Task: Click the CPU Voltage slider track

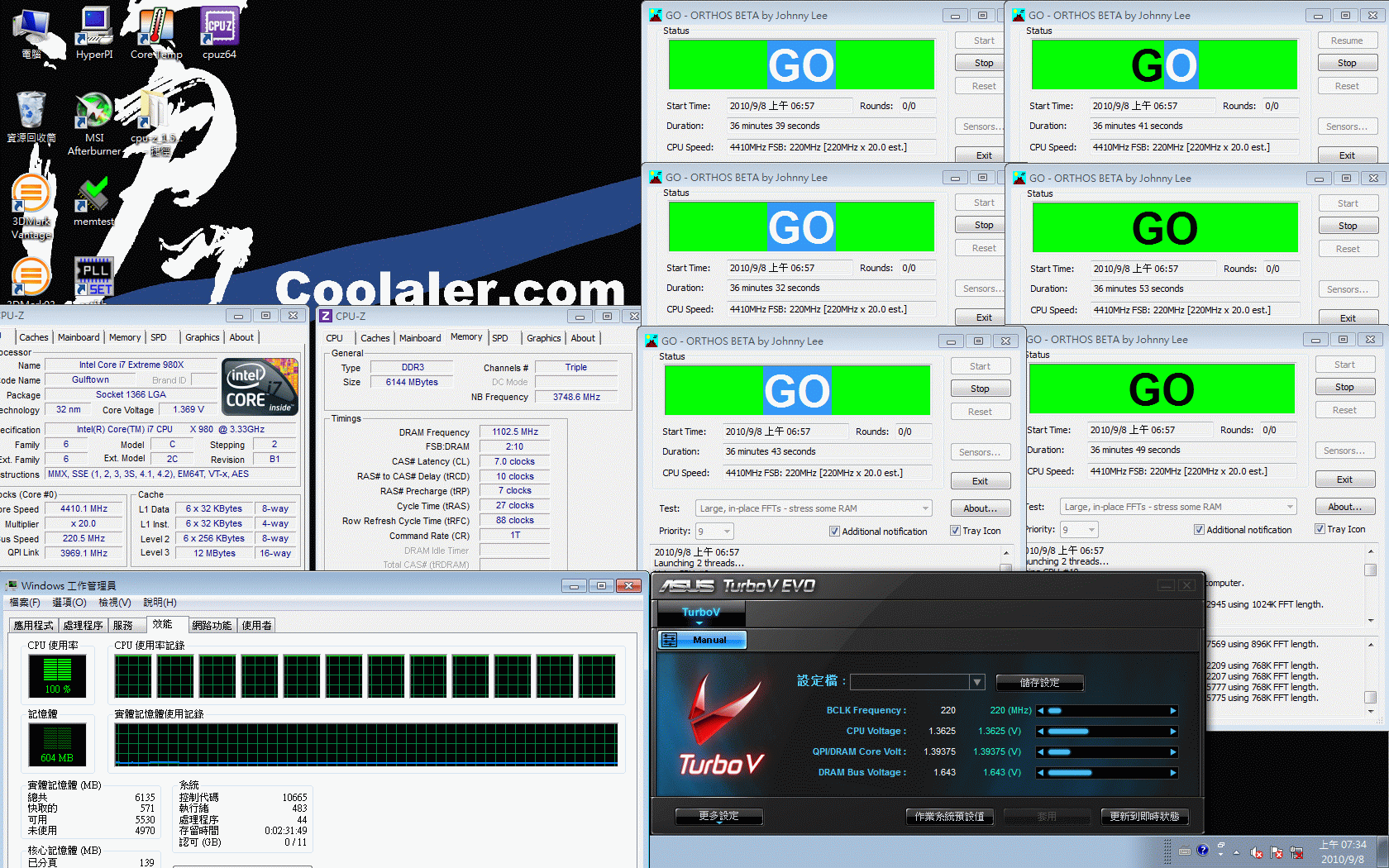Action: point(1106,732)
